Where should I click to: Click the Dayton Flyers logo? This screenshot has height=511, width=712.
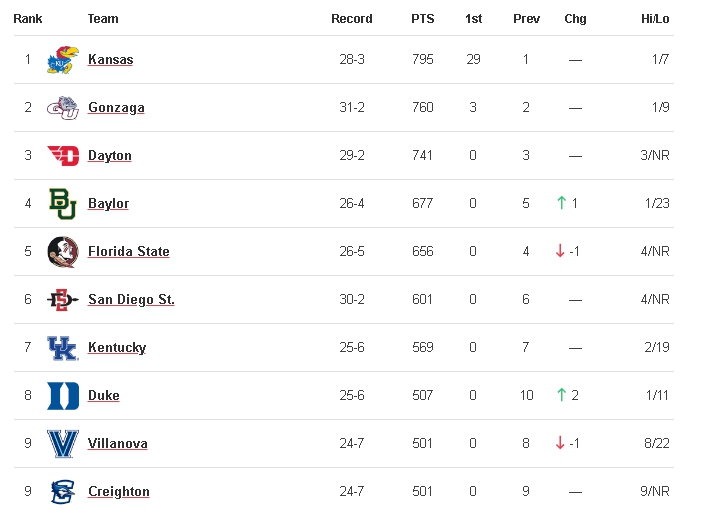pyautogui.click(x=63, y=156)
